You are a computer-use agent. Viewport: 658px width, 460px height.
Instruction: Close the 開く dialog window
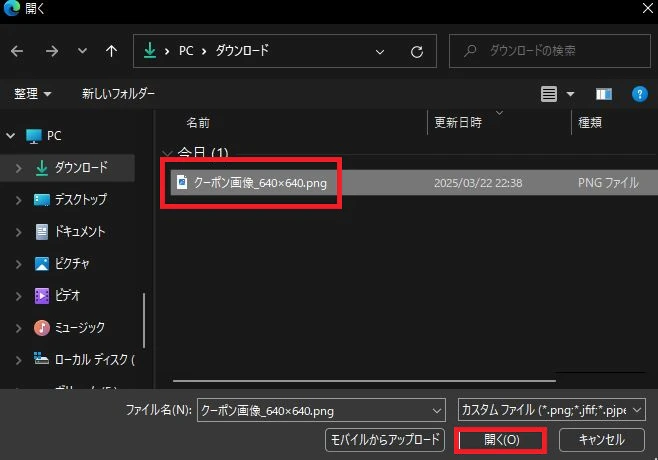[648, 8]
